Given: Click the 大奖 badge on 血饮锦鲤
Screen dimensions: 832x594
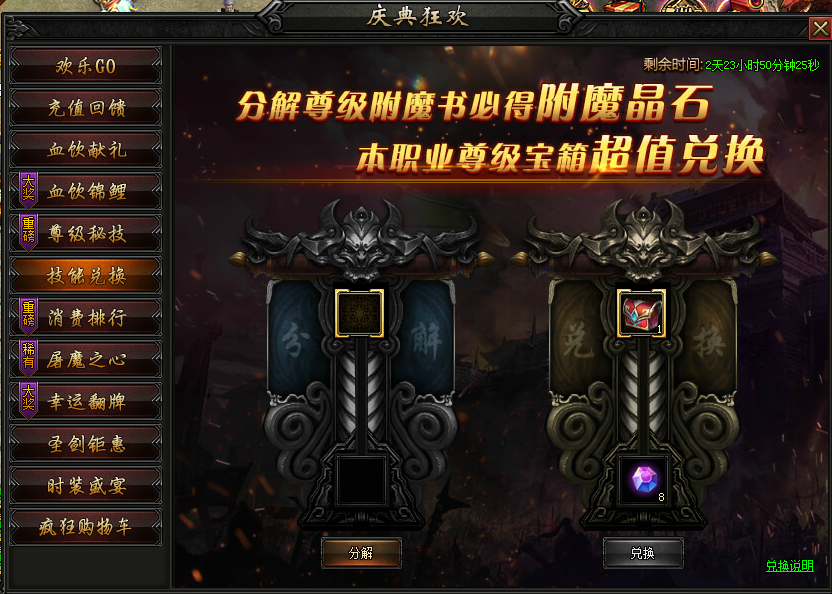Looking at the screenshot, I should tap(28, 190).
